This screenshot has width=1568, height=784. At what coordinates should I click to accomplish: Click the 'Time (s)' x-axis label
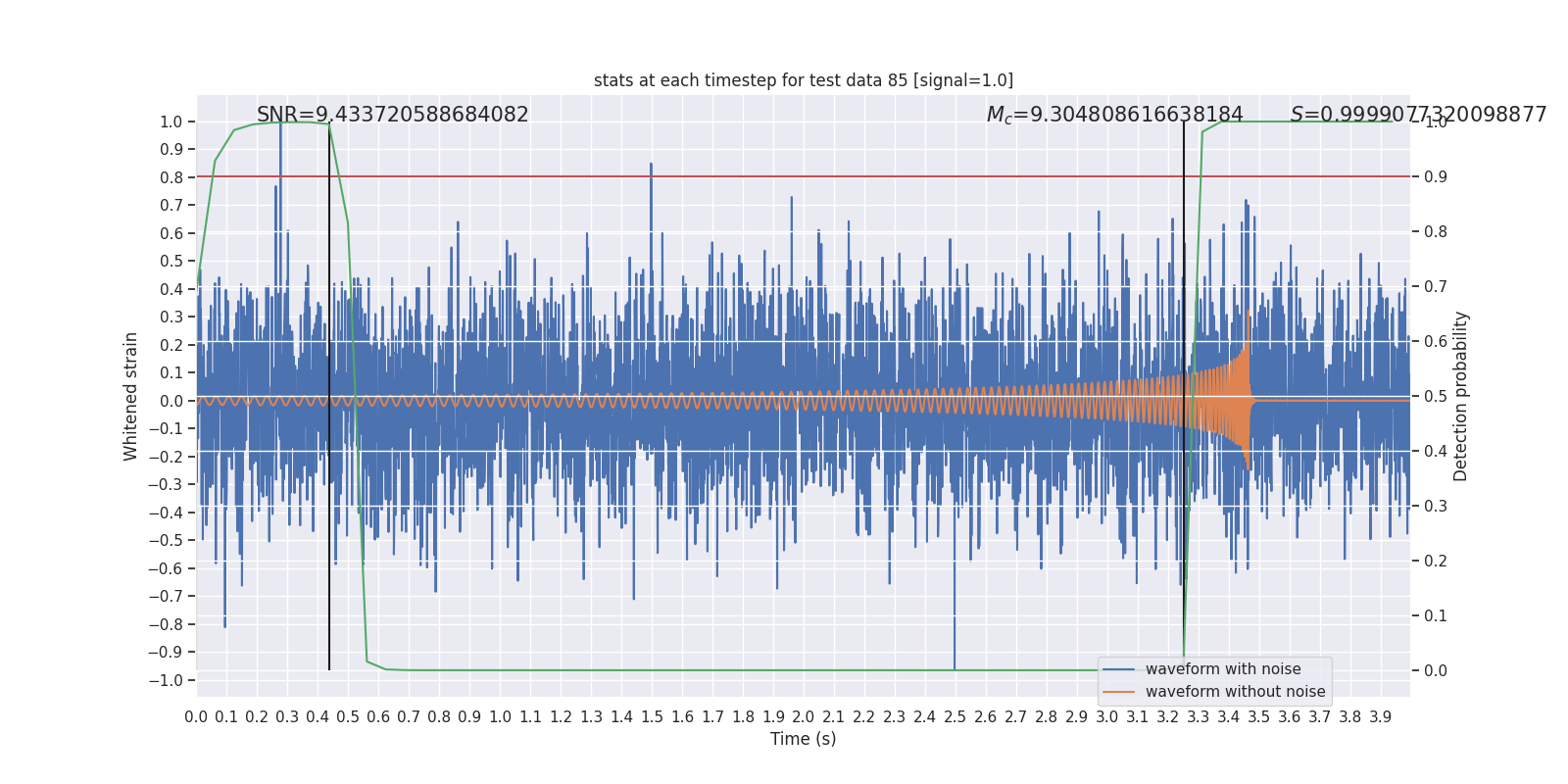804,739
